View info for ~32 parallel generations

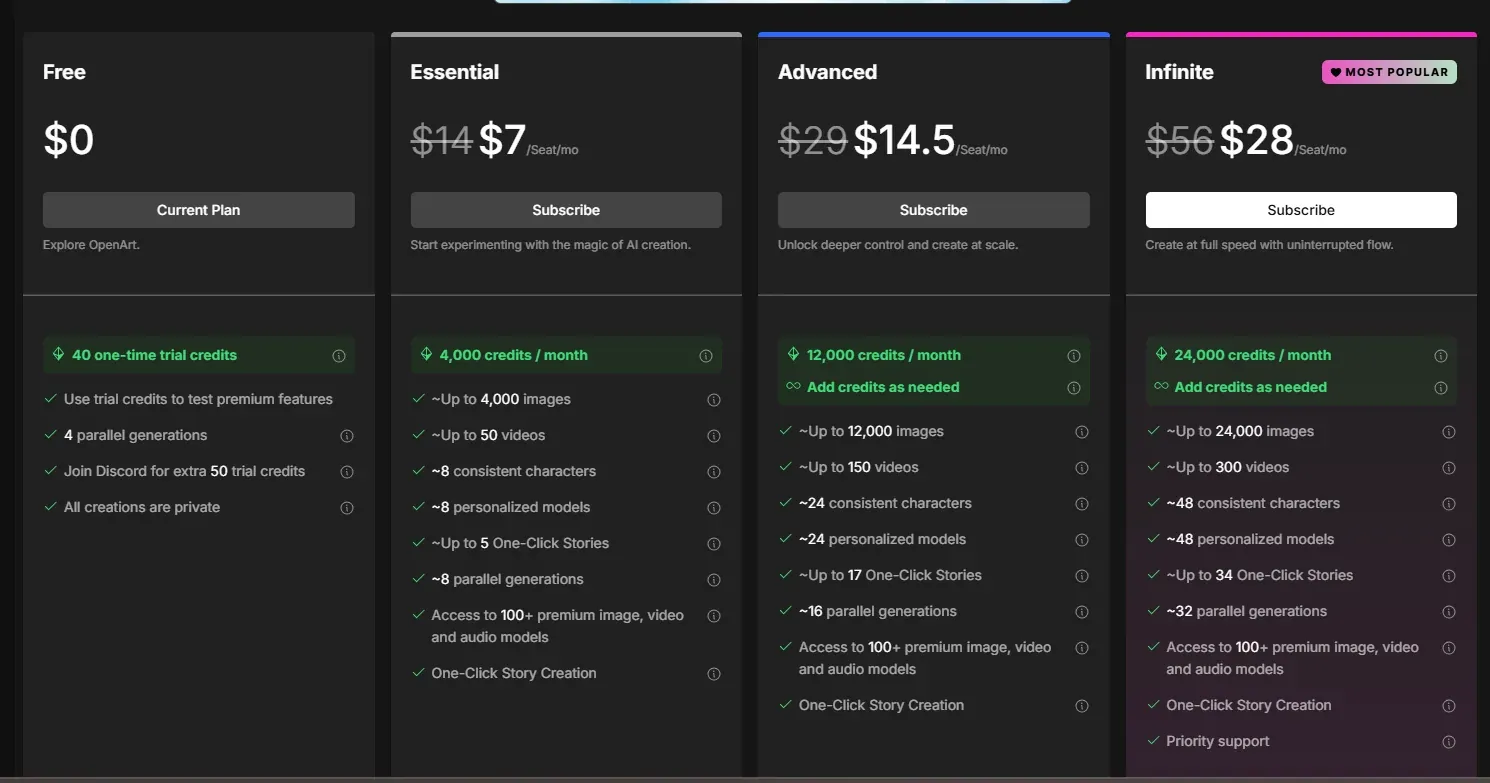1449,611
